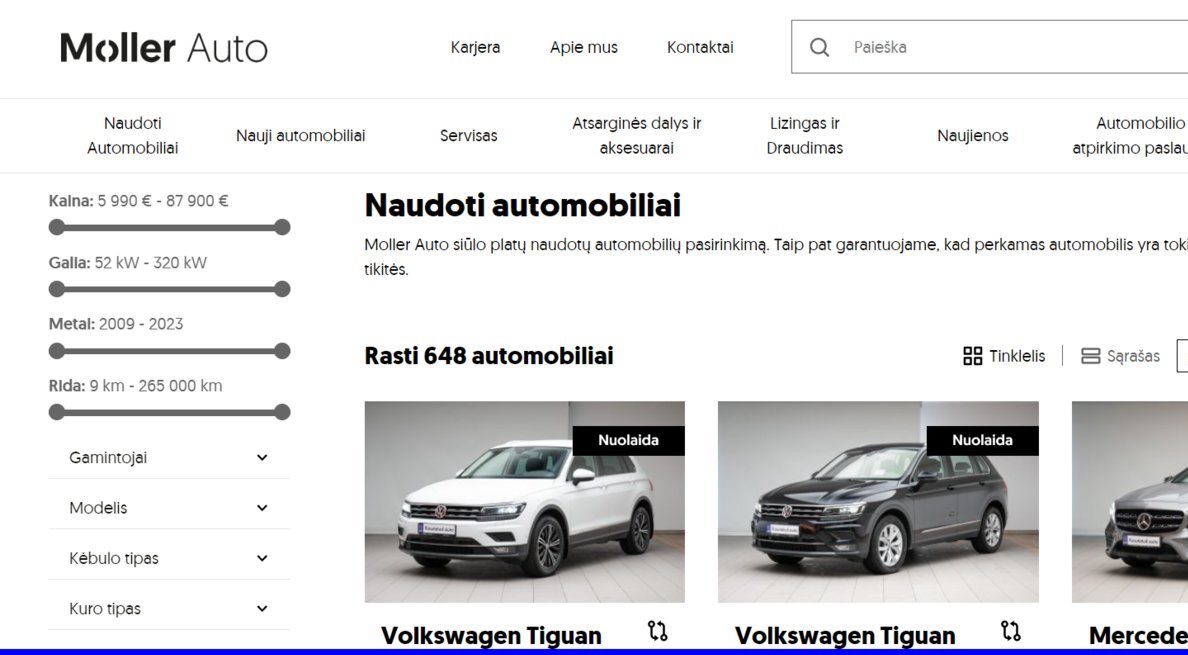This screenshot has width=1188, height=655.
Task: Expand the Gamintojai filter dropdown
Action: coord(169,457)
